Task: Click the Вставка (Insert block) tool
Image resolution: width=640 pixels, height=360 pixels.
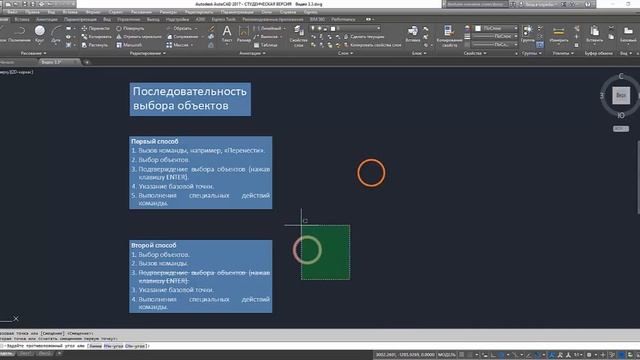Action: [413, 34]
